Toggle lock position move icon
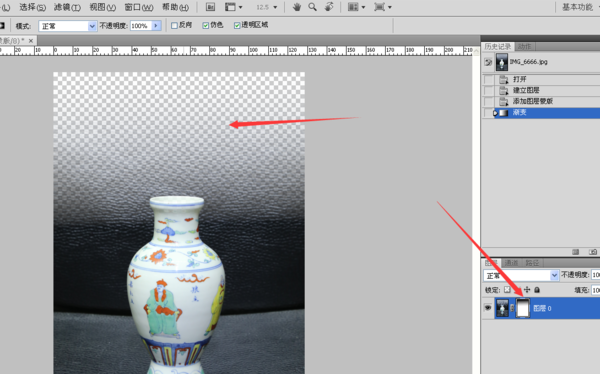Viewport: 600px width, 374px height. click(x=527, y=290)
